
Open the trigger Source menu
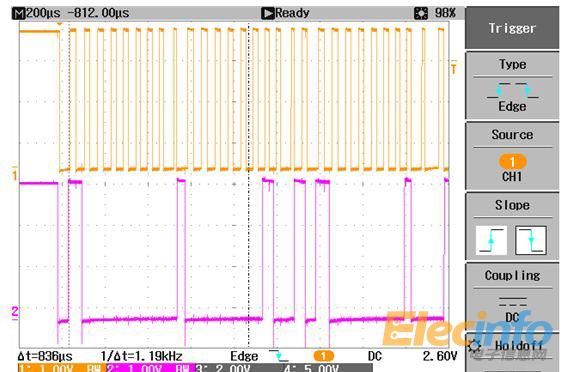[x=513, y=155]
